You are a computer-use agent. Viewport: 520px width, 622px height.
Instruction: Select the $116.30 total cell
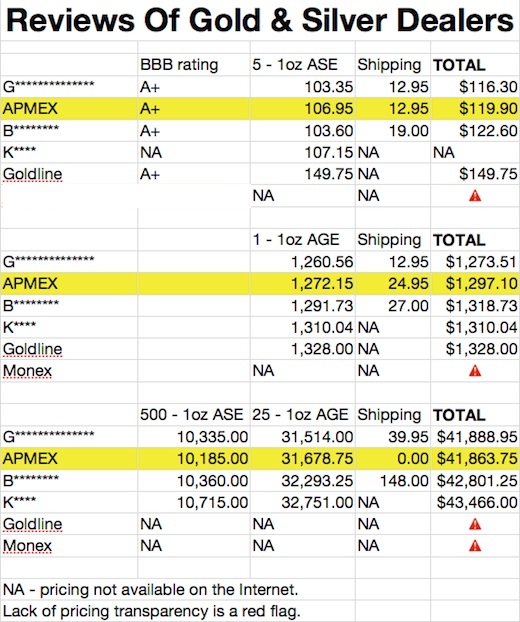pyautogui.click(x=475, y=87)
